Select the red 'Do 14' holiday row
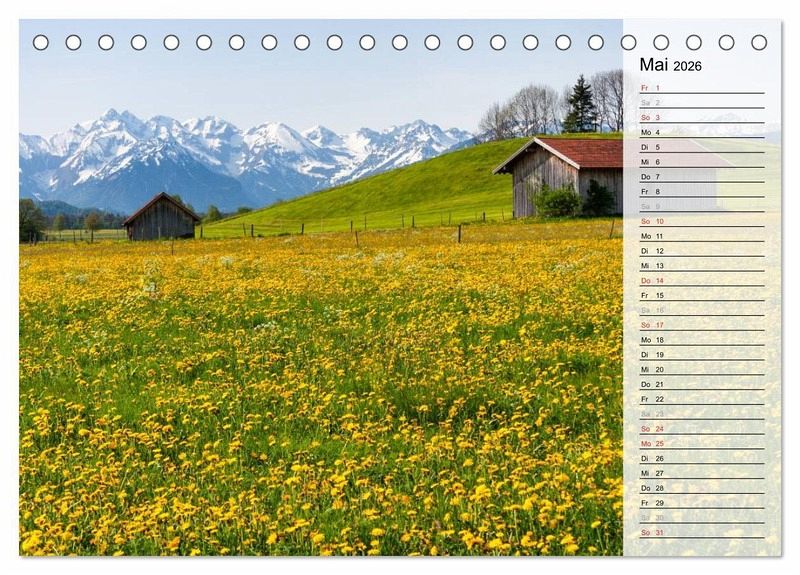800x575 pixels. pos(702,280)
